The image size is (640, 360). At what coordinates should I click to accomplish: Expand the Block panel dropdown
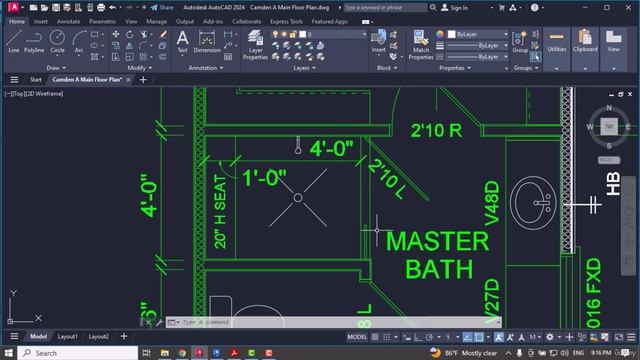coord(387,68)
